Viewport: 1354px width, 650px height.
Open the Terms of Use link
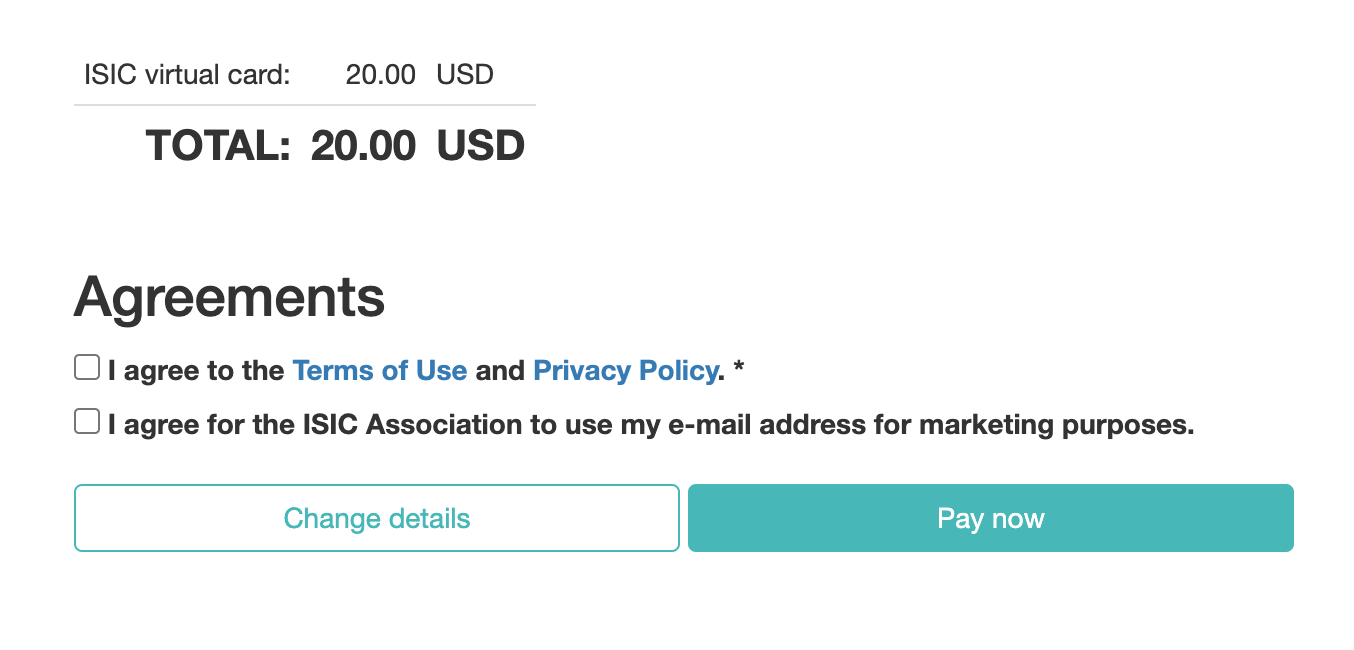379,371
